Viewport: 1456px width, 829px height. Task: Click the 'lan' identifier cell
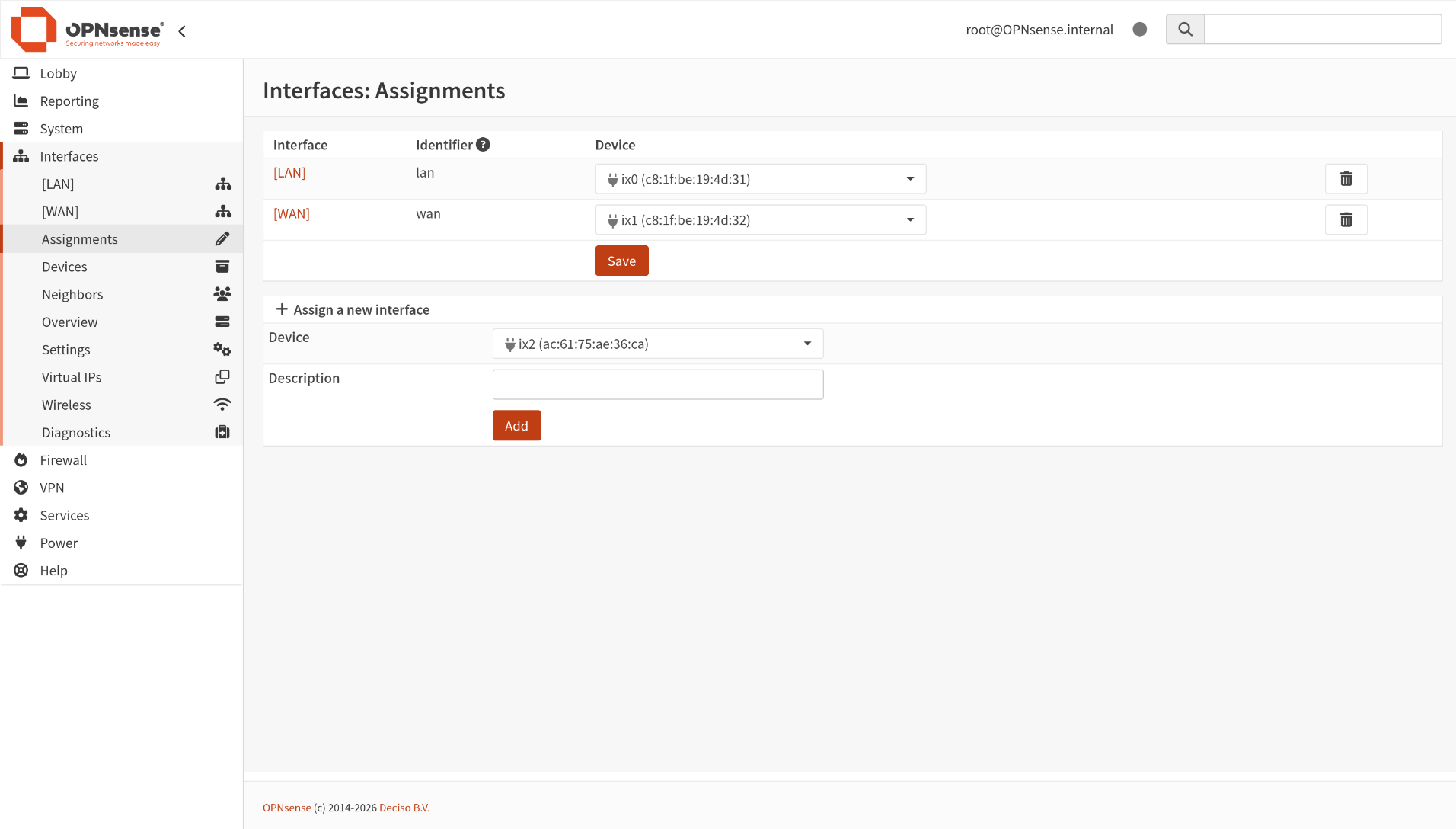coord(425,173)
